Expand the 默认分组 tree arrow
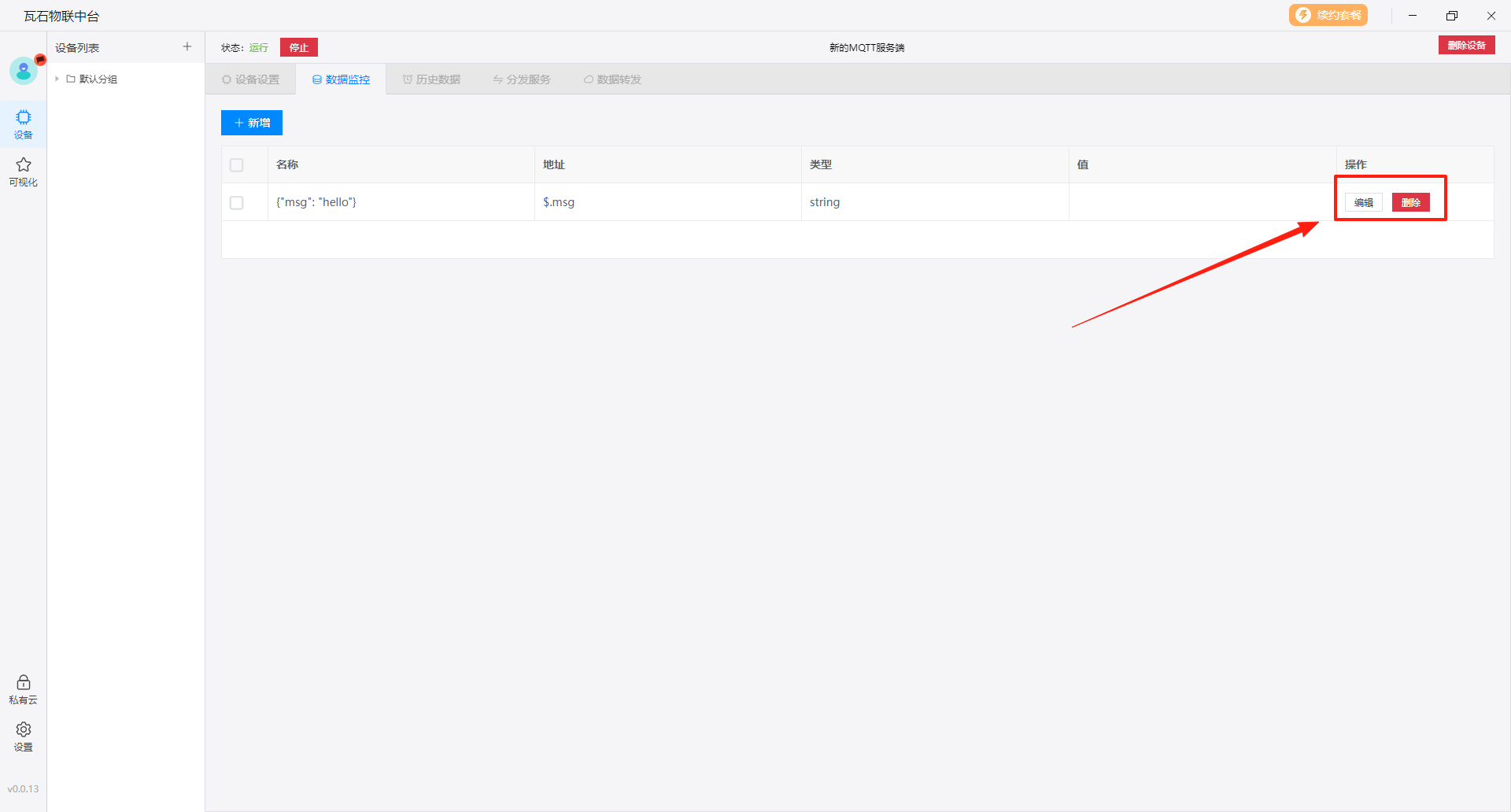Viewport: 1511px width, 812px height. pos(57,79)
